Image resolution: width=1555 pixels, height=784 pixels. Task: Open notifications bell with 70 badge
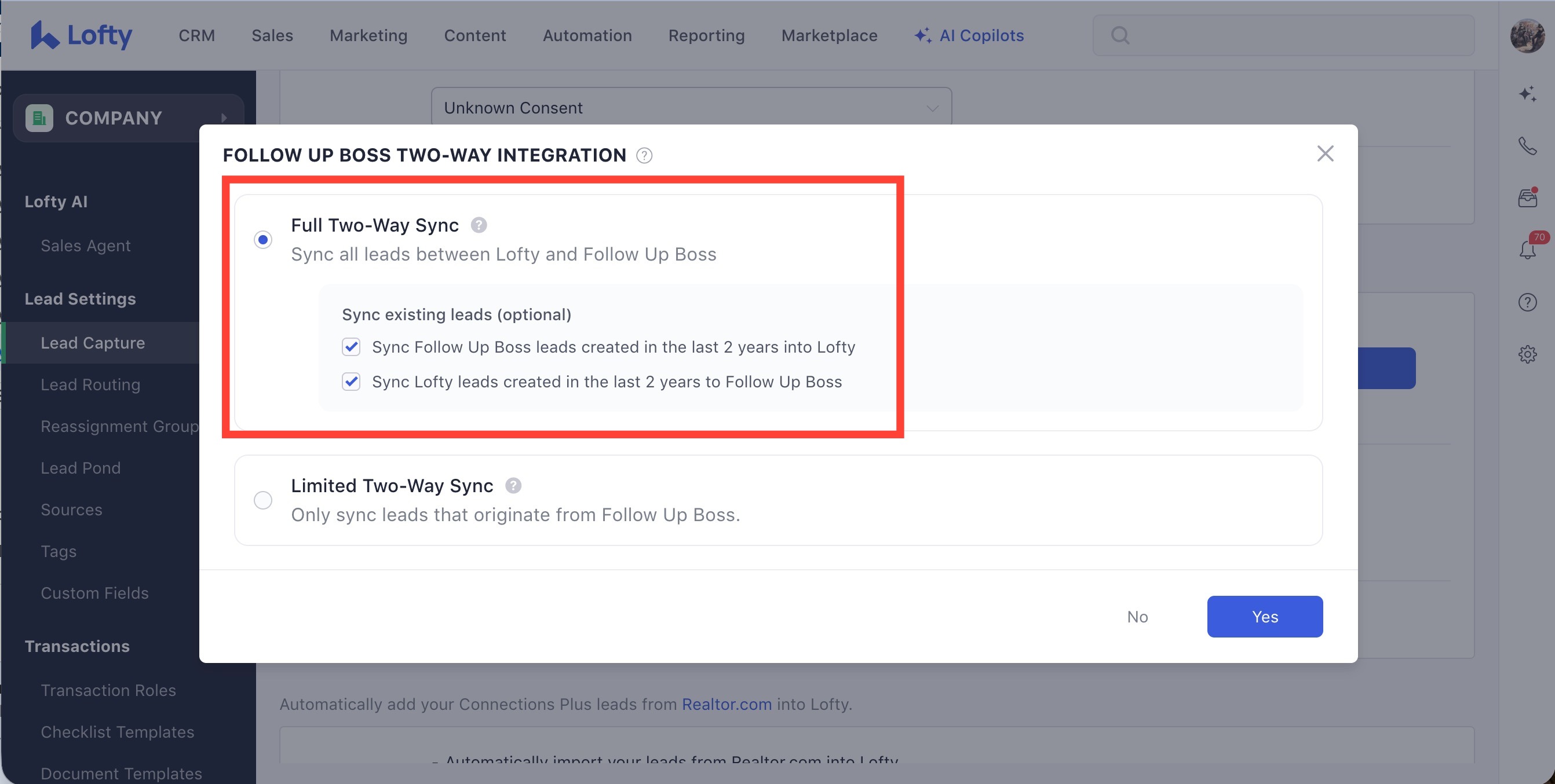click(1527, 249)
